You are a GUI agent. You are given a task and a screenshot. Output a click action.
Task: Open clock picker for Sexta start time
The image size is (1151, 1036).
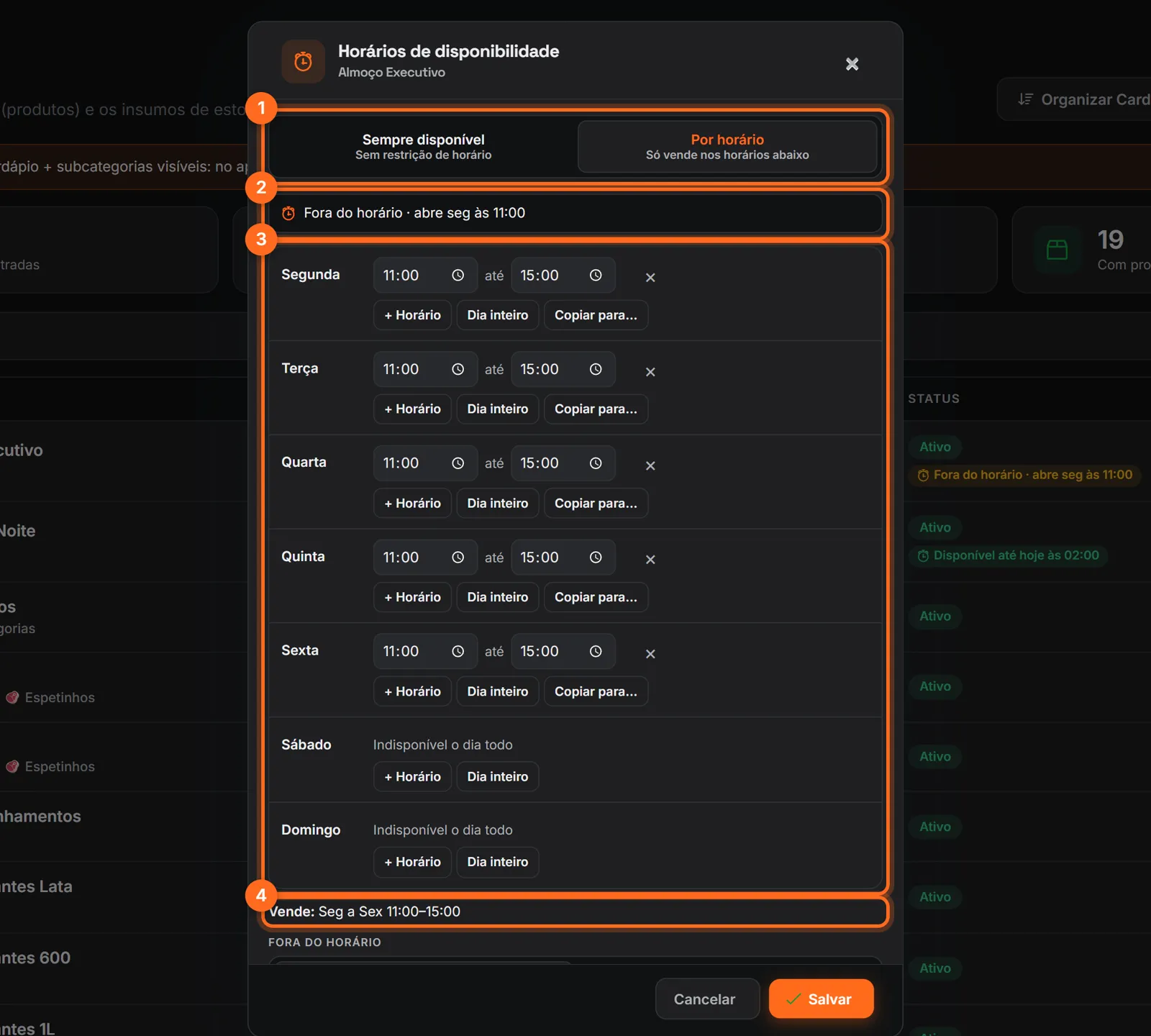(458, 651)
